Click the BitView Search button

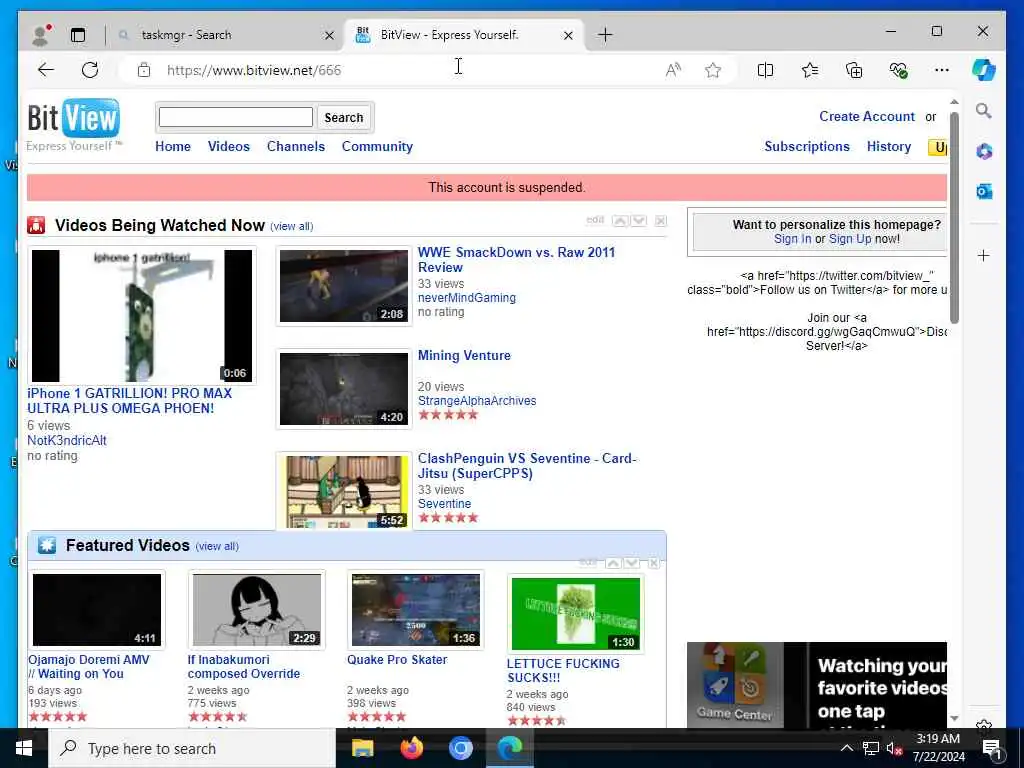click(344, 118)
